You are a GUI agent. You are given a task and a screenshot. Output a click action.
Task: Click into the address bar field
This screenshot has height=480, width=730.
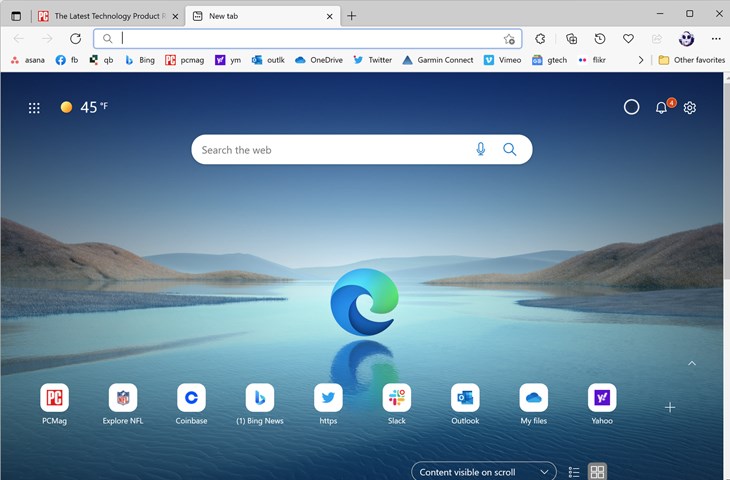tap(307, 39)
